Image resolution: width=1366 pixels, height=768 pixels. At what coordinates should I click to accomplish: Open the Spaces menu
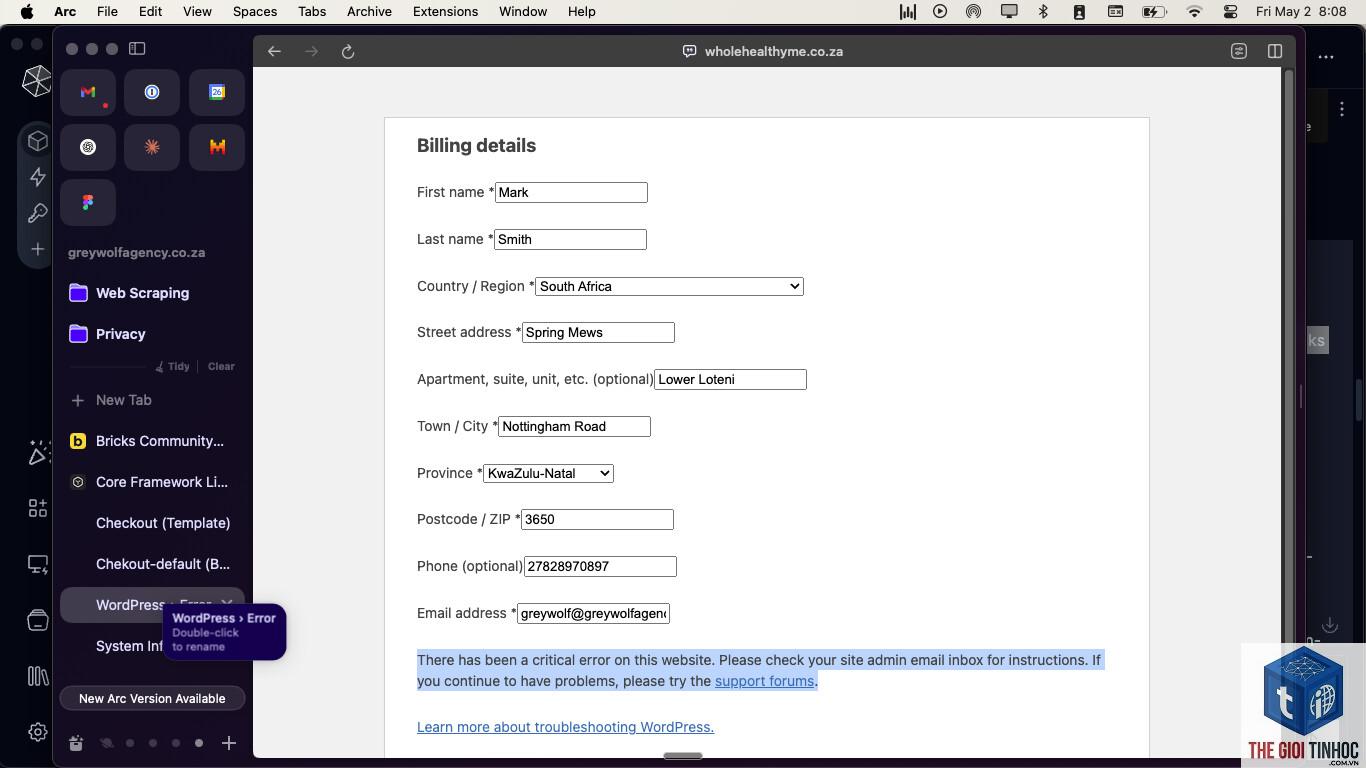click(x=255, y=11)
